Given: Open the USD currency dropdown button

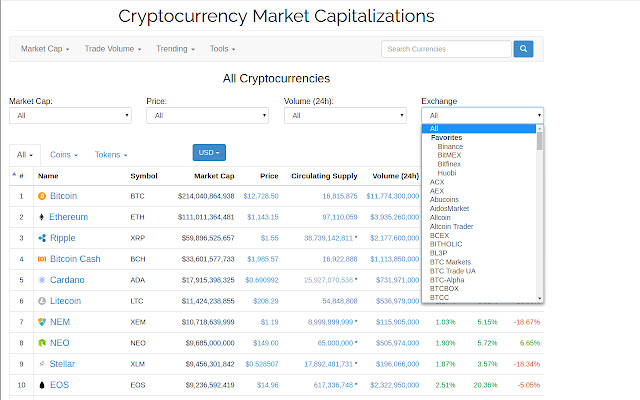Looking at the screenshot, I should pos(209,153).
